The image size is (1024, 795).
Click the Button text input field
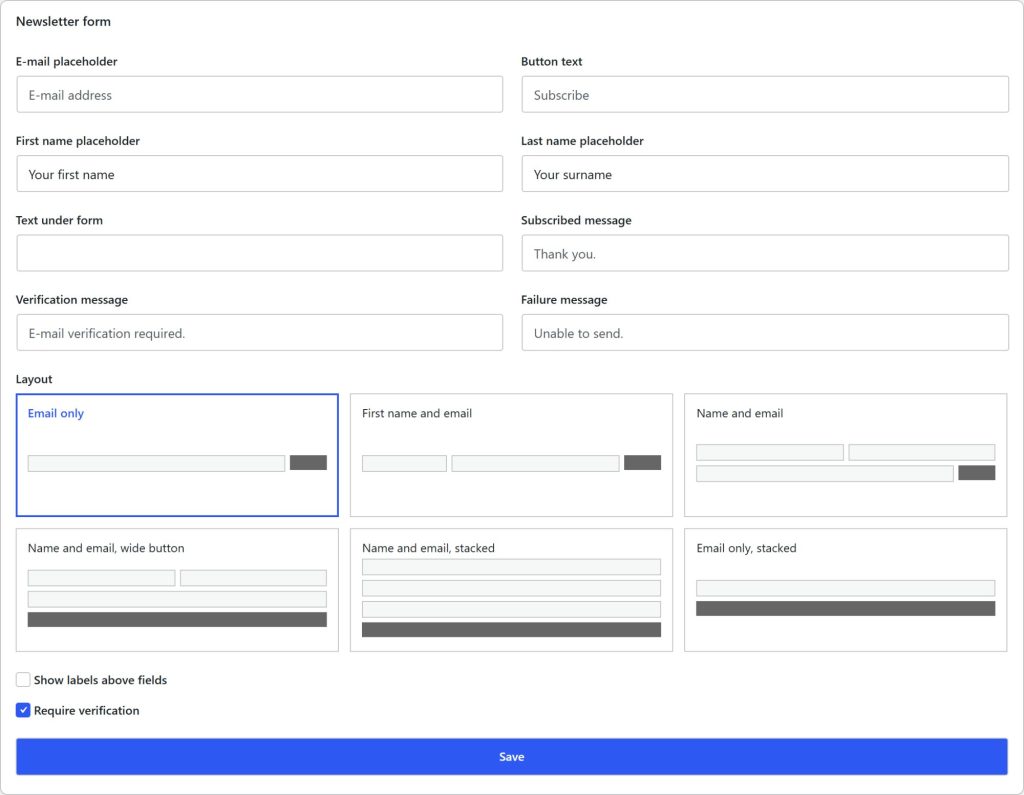(x=765, y=95)
